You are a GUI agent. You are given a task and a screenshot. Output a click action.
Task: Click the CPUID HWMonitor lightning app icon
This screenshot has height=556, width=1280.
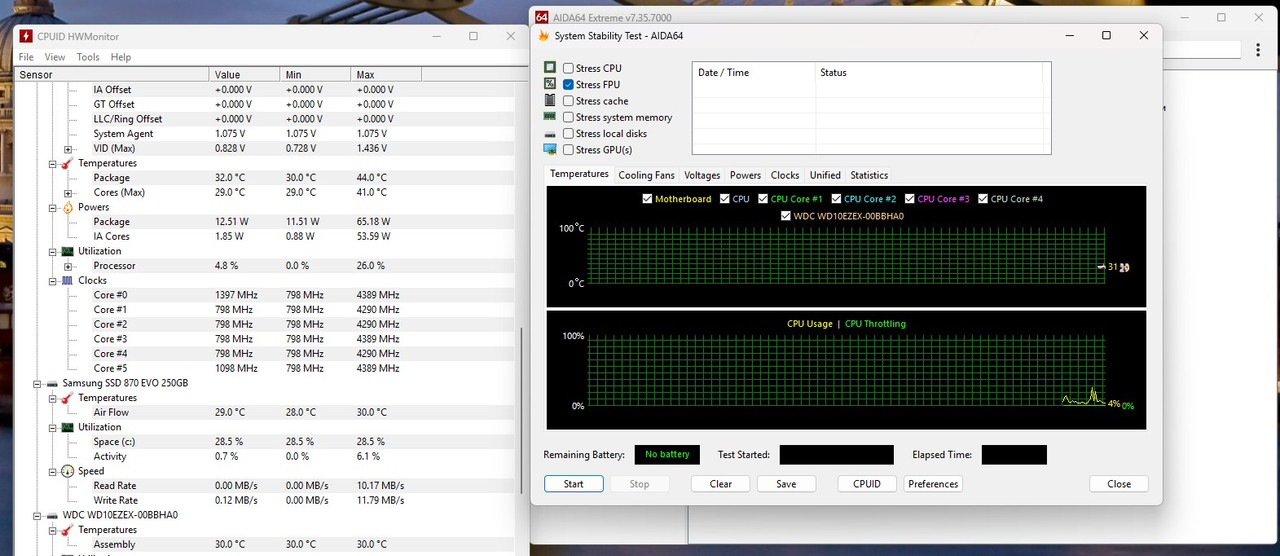click(x=26, y=37)
